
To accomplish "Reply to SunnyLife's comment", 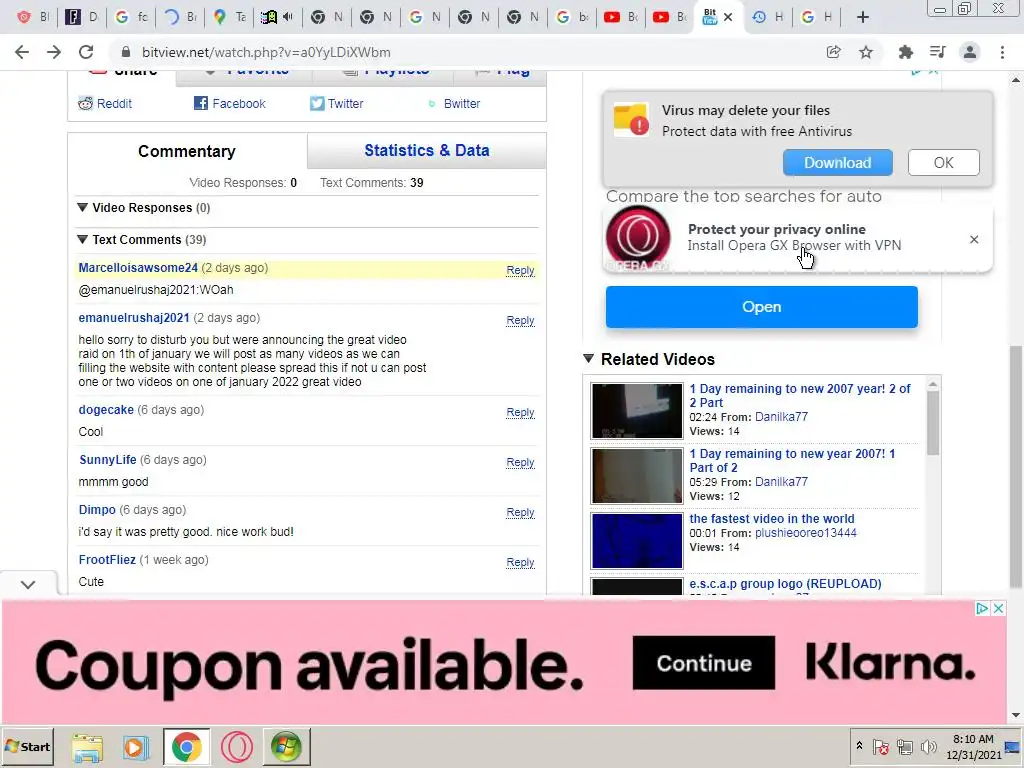I will (x=520, y=462).
